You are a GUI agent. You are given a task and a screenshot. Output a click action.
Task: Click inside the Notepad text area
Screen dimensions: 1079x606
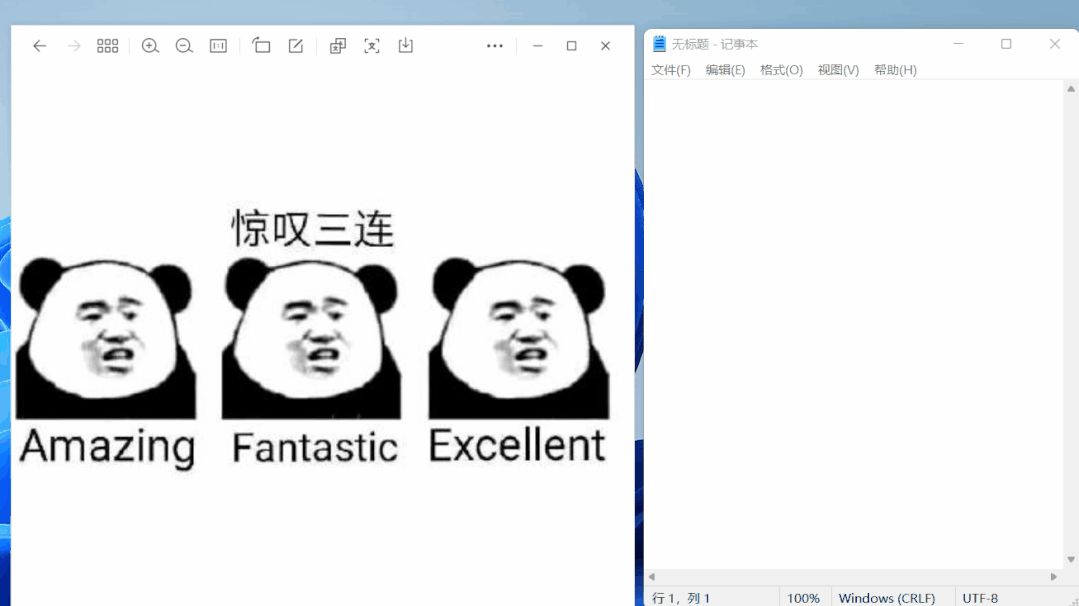coord(854,325)
